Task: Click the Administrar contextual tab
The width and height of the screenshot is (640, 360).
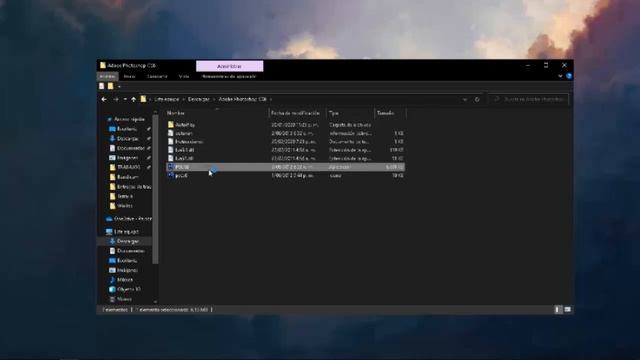Action: [x=230, y=66]
